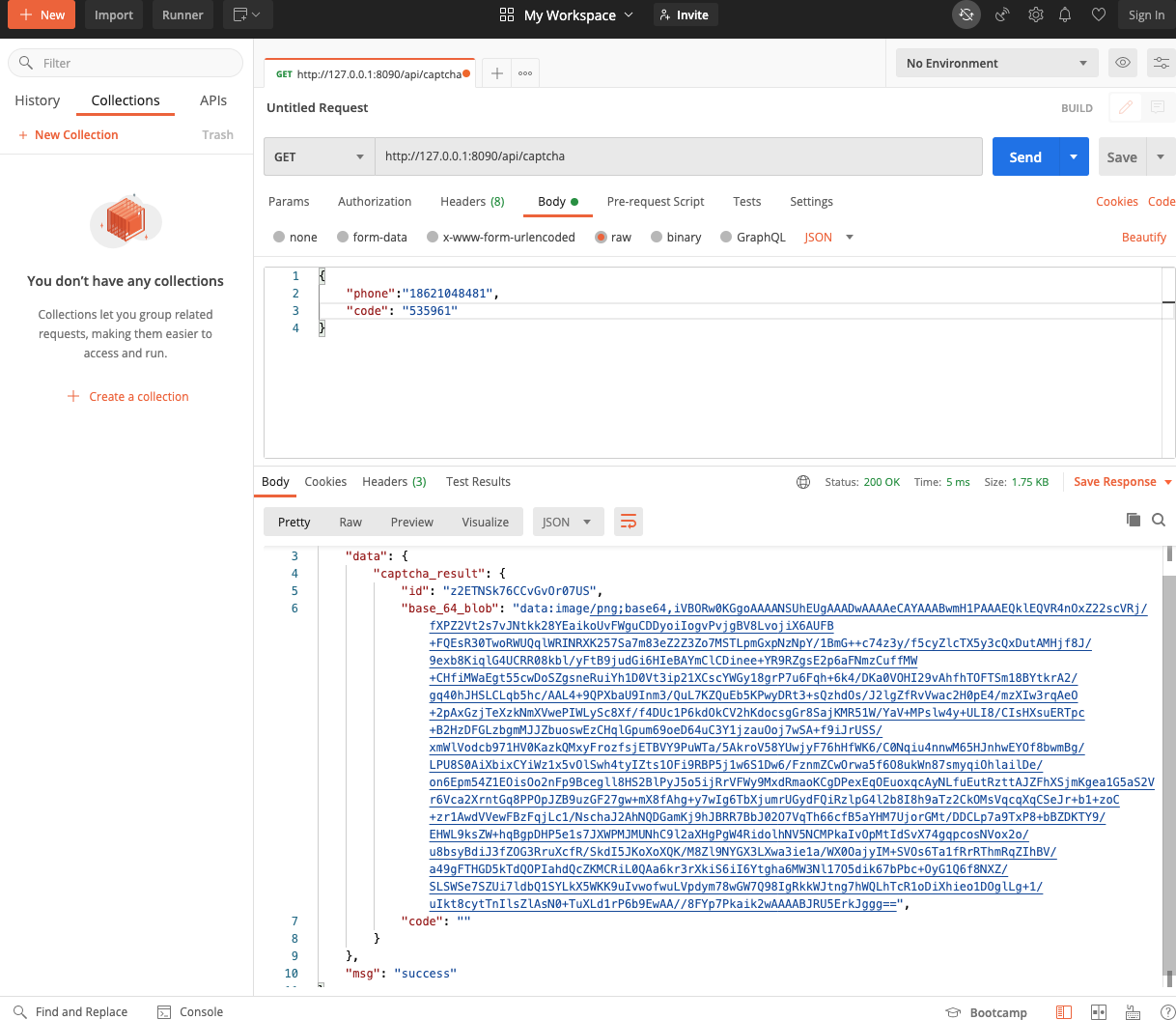Open the GET method dropdown
This screenshot has width=1176, height=1020.
[319, 156]
